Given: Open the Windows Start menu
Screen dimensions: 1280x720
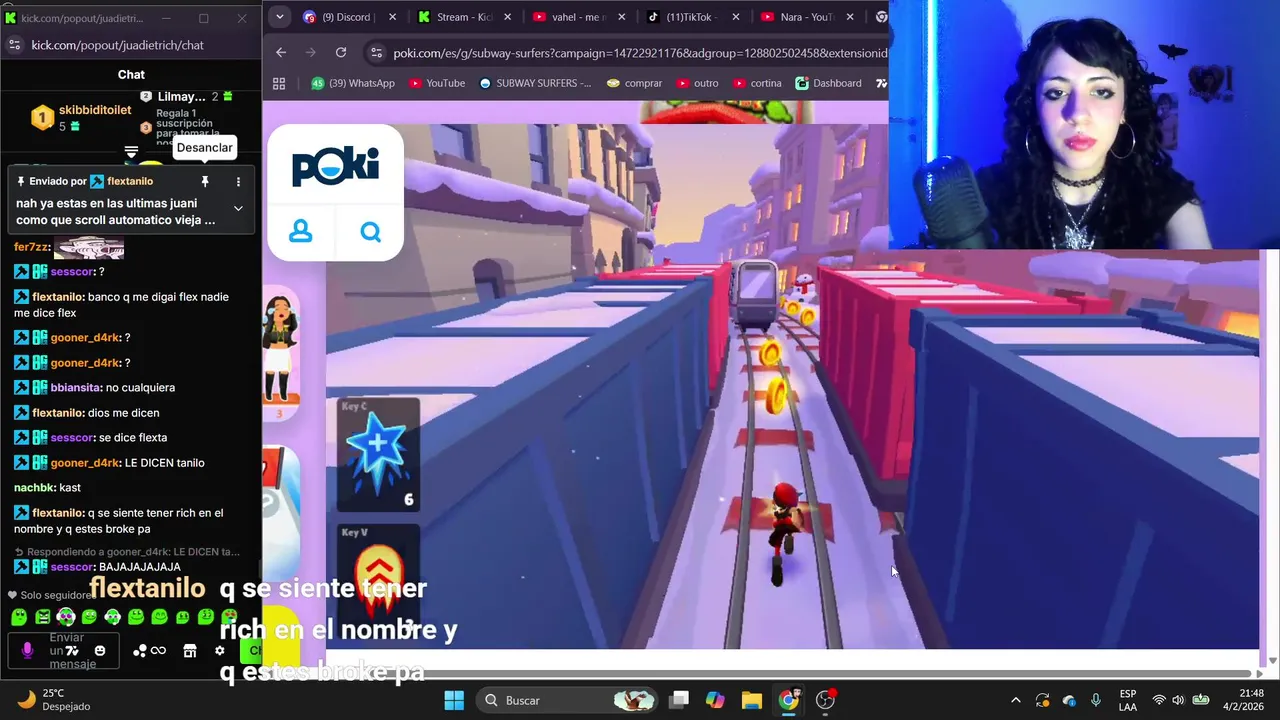Looking at the screenshot, I should [454, 700].
